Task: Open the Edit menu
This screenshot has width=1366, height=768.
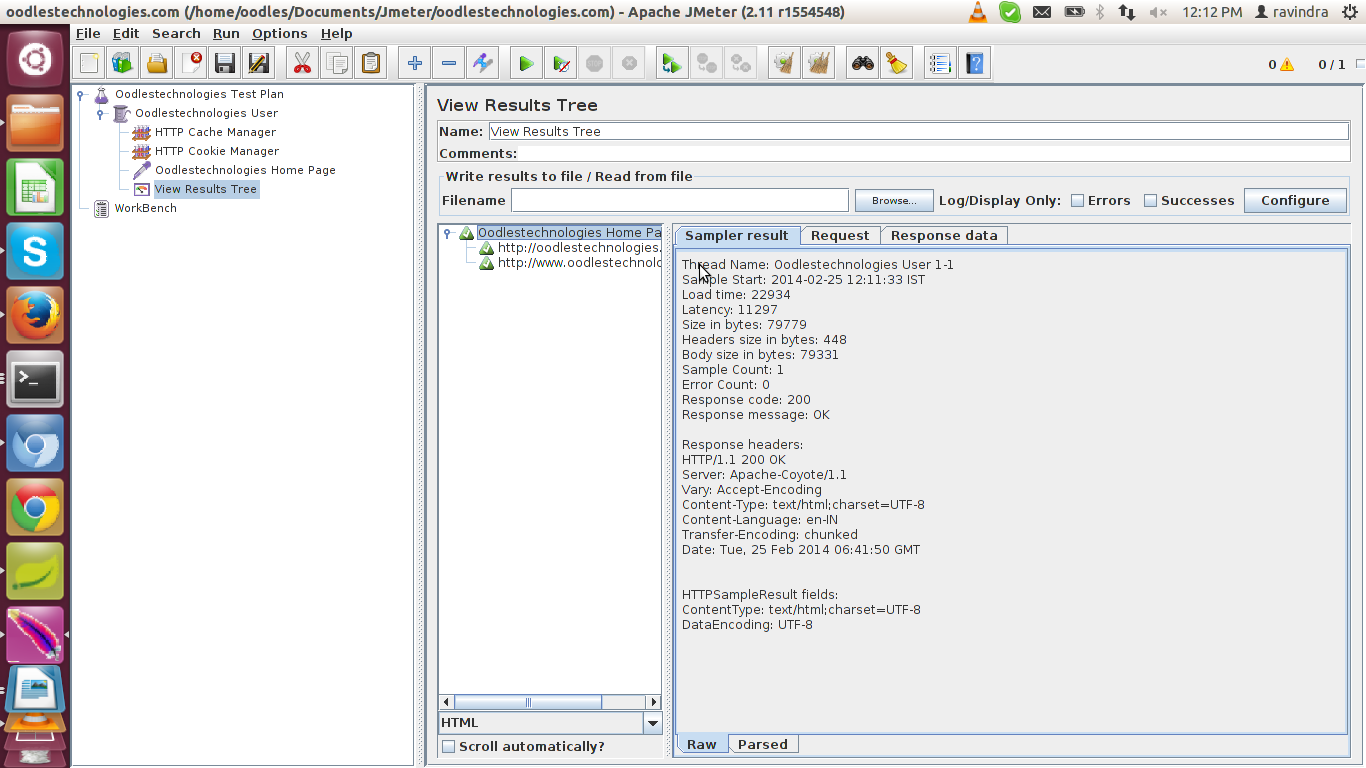Action: [126, 33]
